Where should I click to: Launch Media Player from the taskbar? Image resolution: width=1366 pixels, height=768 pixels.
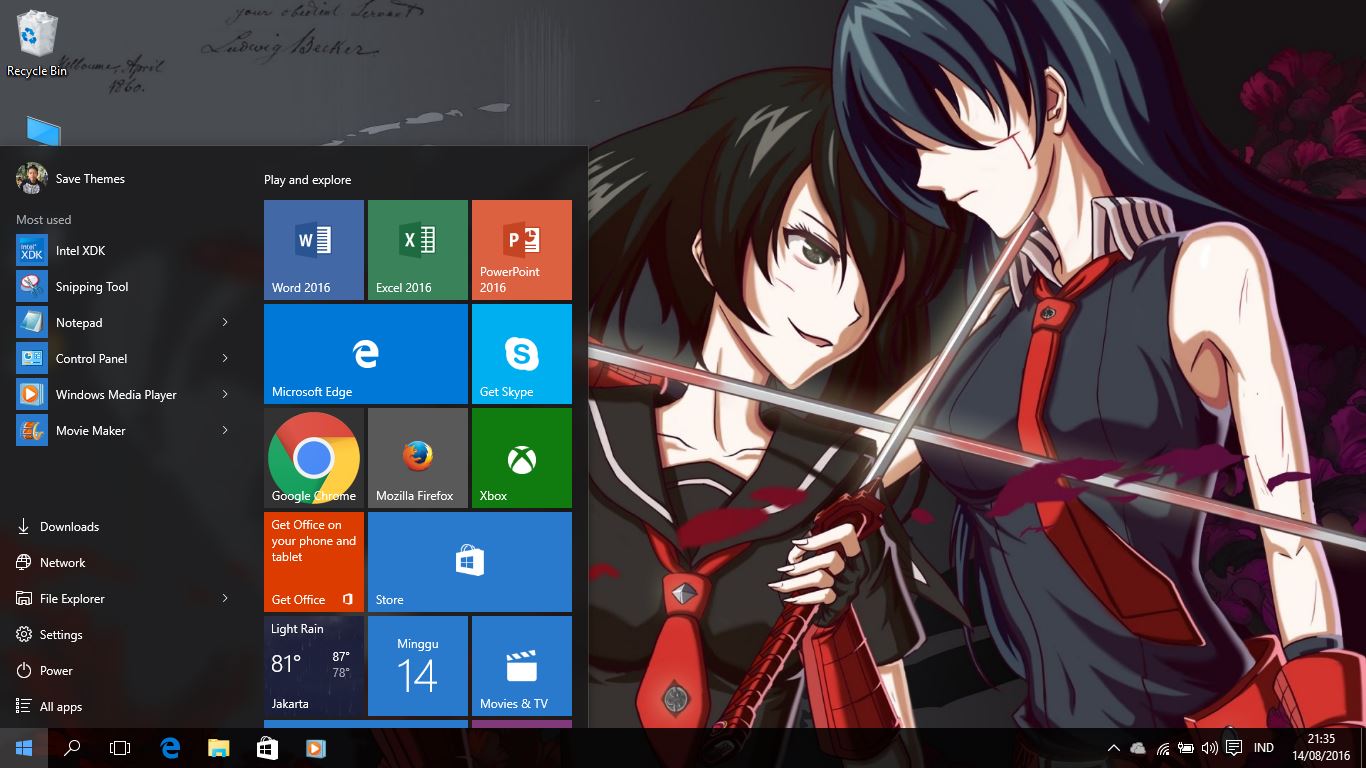(x=315, y=748)
